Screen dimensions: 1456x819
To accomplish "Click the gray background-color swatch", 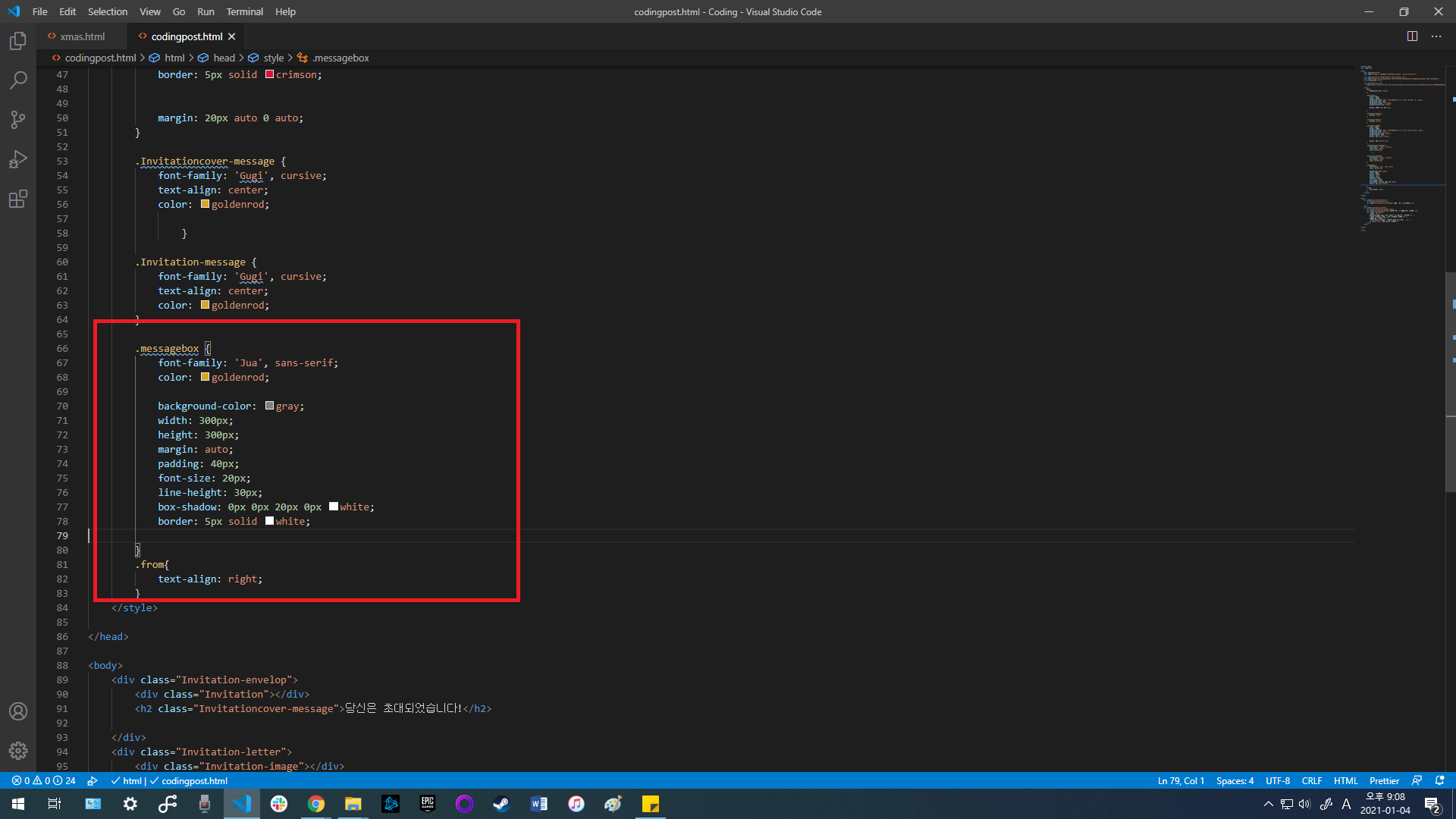I will click(x=269, y=406).
